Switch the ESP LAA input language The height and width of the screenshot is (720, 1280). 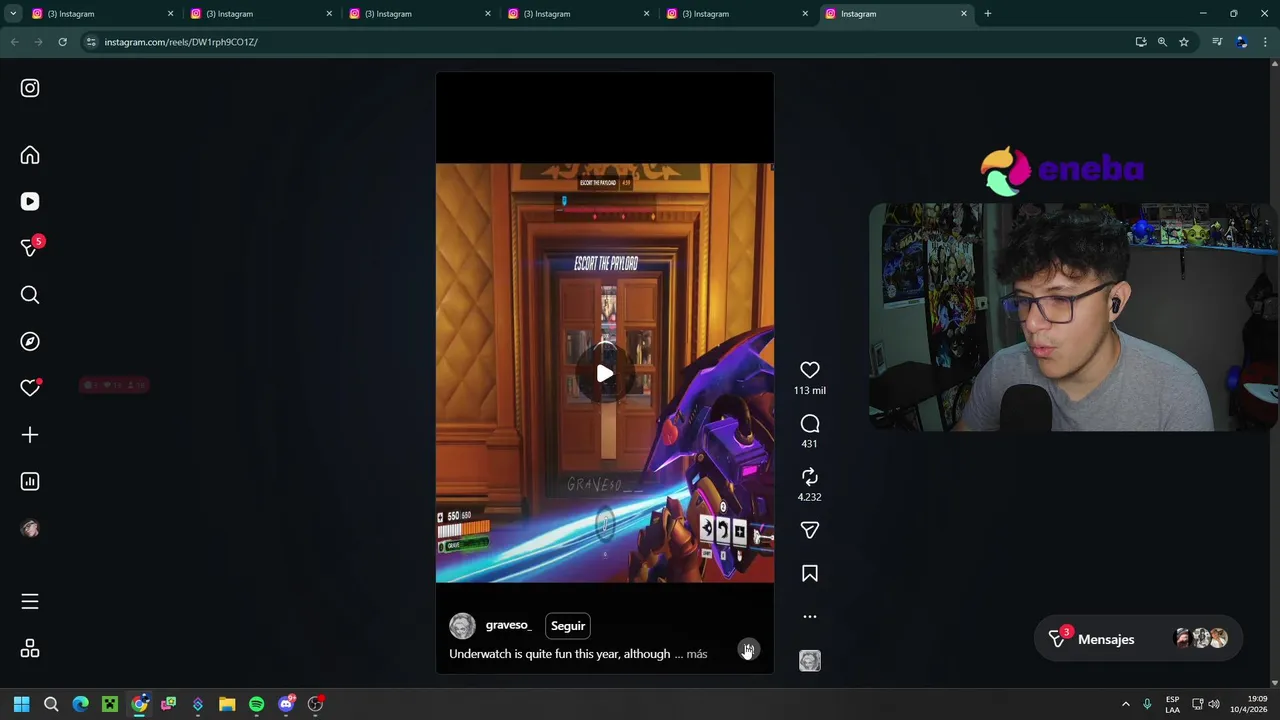tap(1172, 704)
